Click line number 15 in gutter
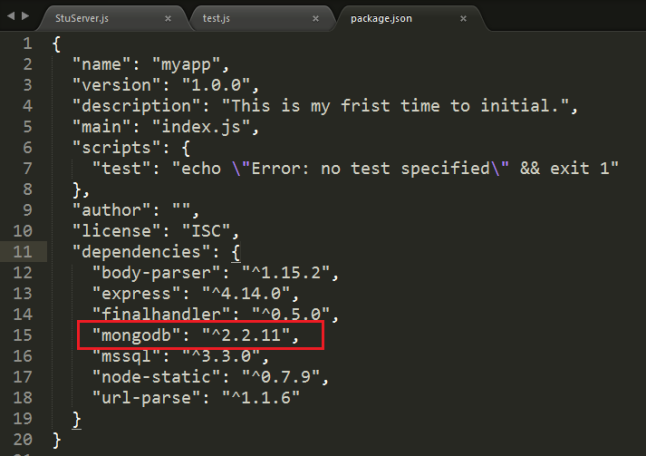The width and height of the screenshot is (646, 456). [x=23, y=335]
